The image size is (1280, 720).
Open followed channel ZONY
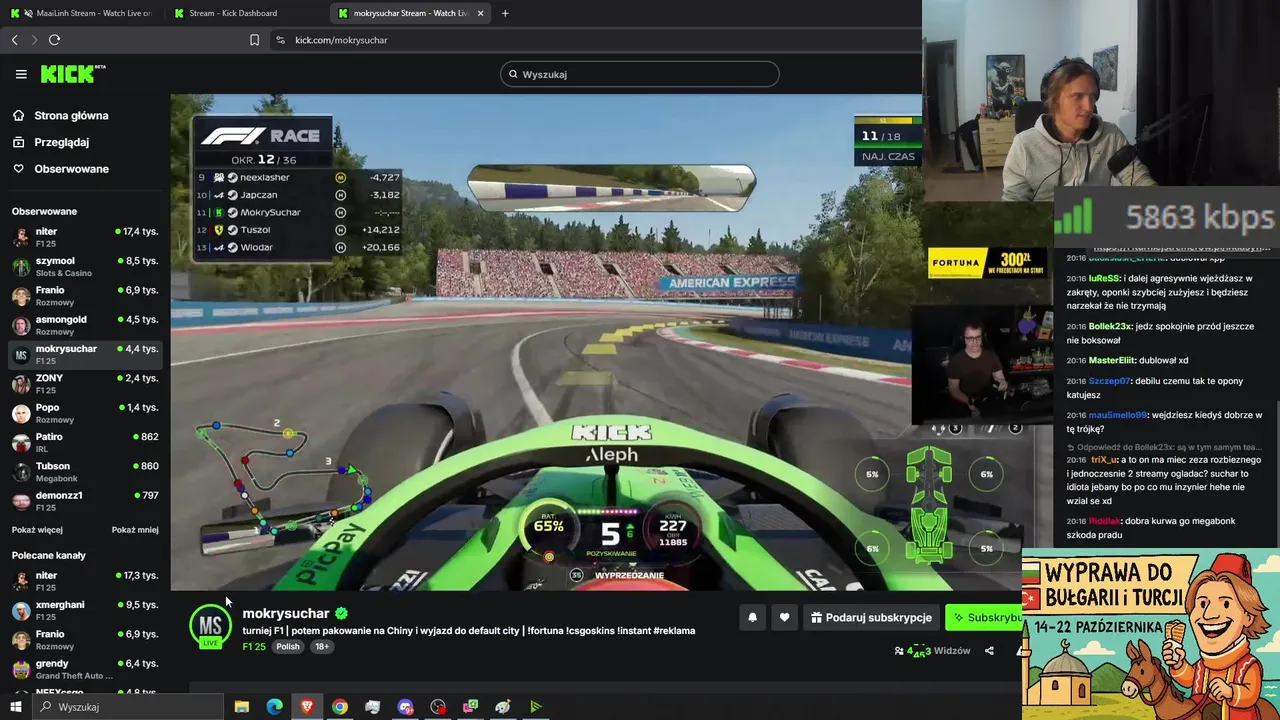coord(84,384)
